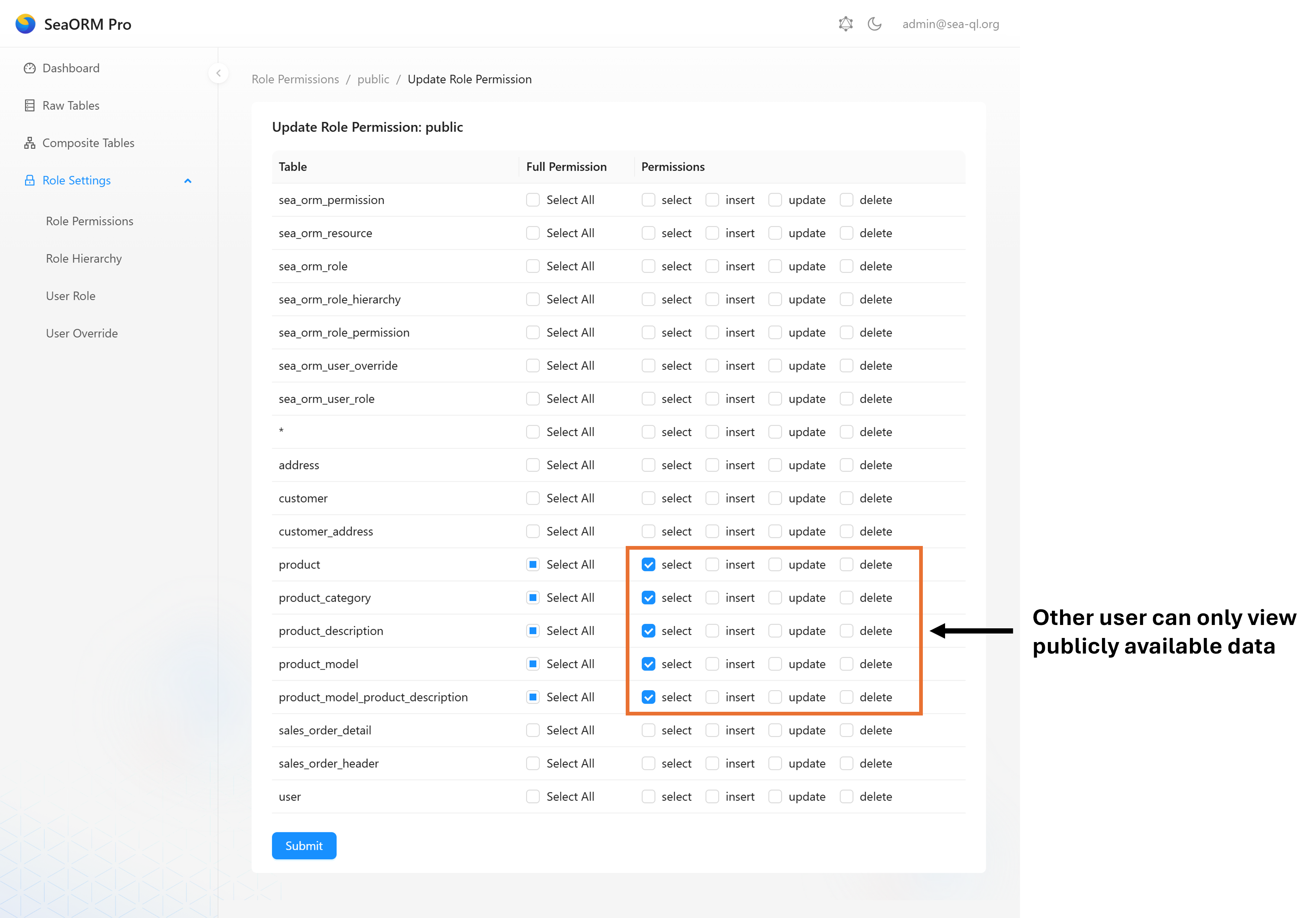The height and width of the screenshot is (918, 1316).
Task: Go to User Override page
Action: tap(82, 333)
